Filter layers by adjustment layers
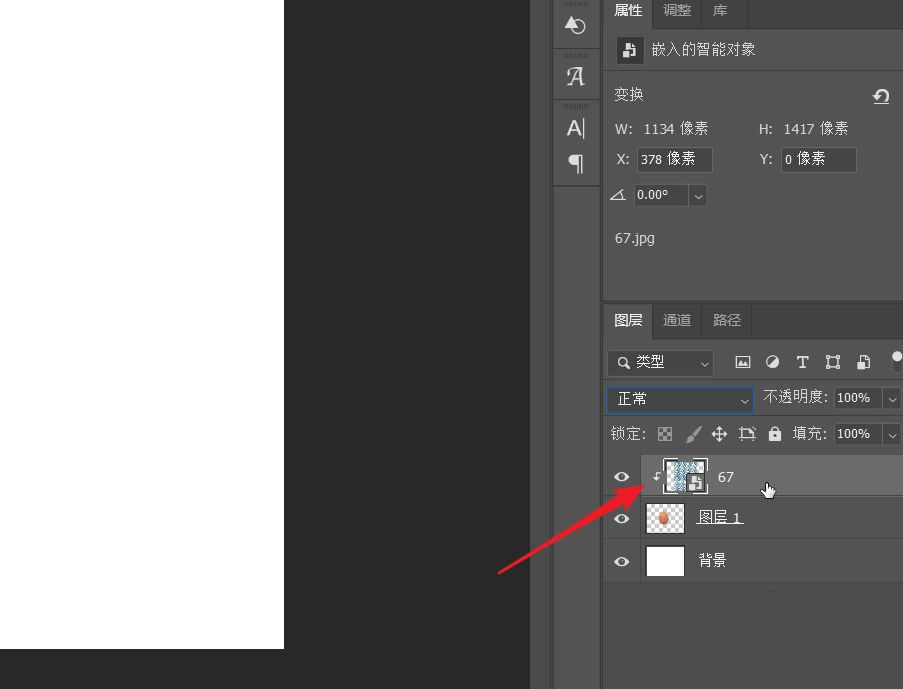The image size is (903, 689). click(x=772, y=362)
